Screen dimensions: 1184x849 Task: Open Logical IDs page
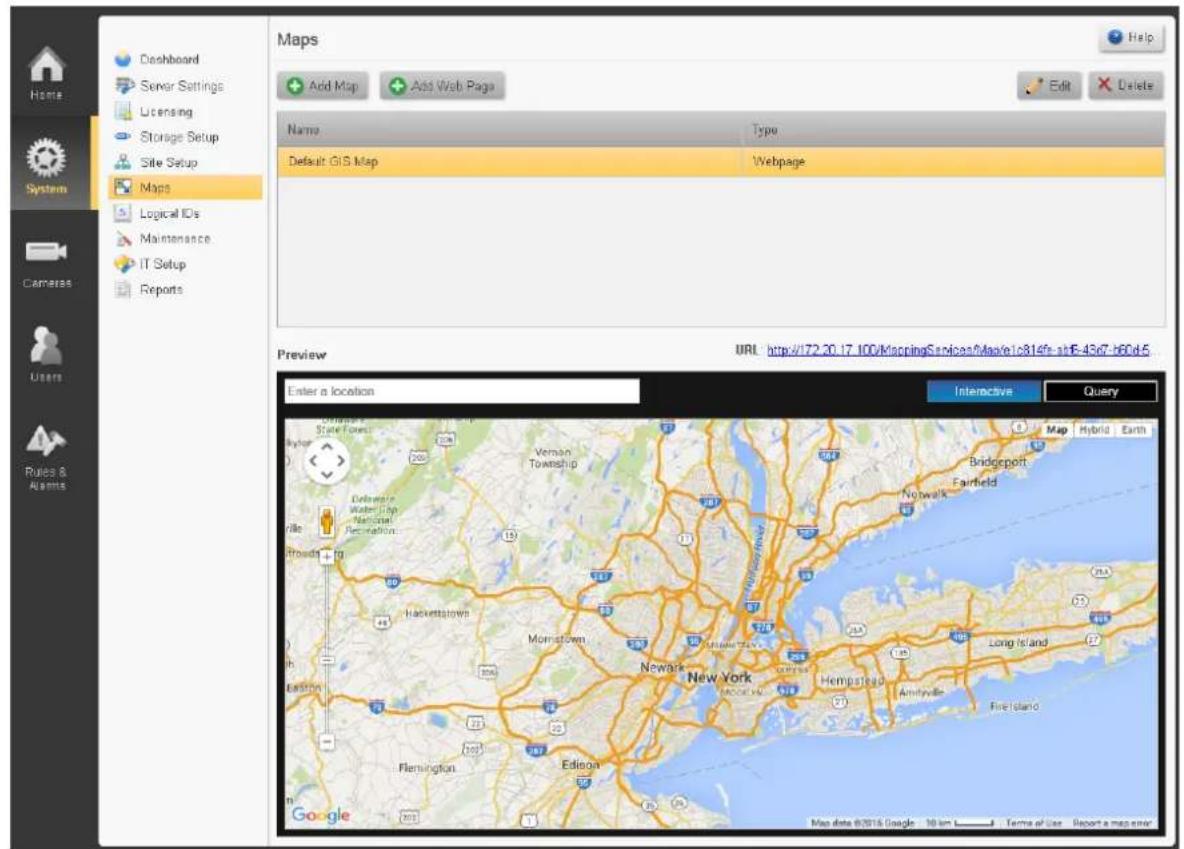point(169,214)
